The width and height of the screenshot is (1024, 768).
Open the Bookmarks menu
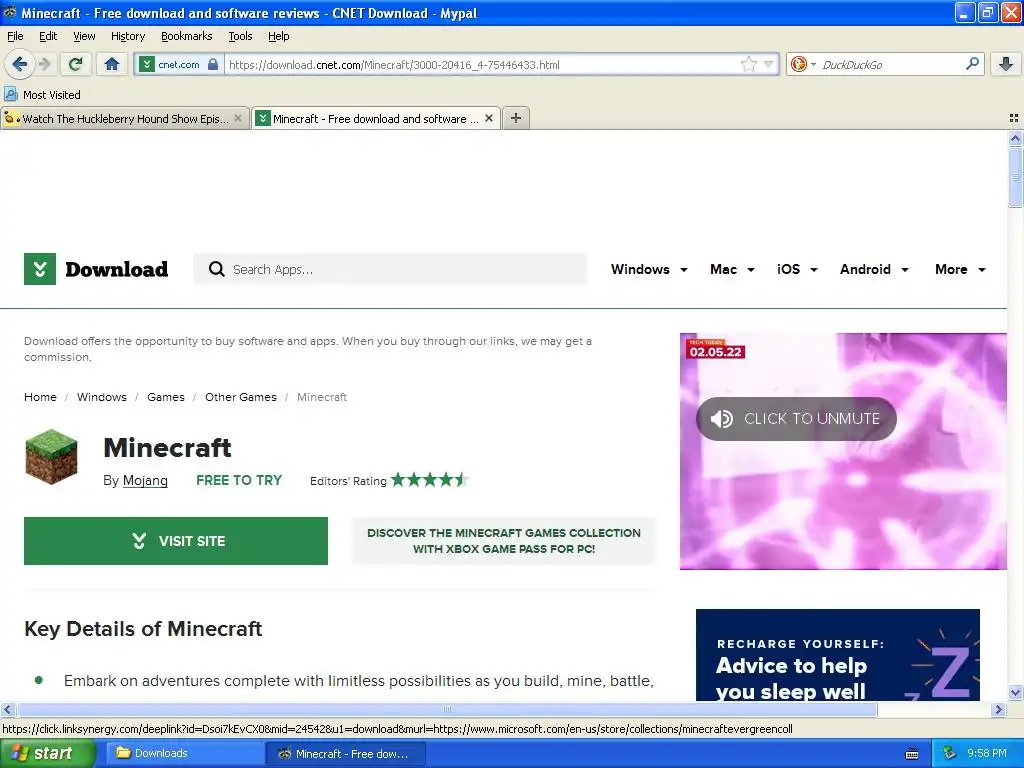187,36
